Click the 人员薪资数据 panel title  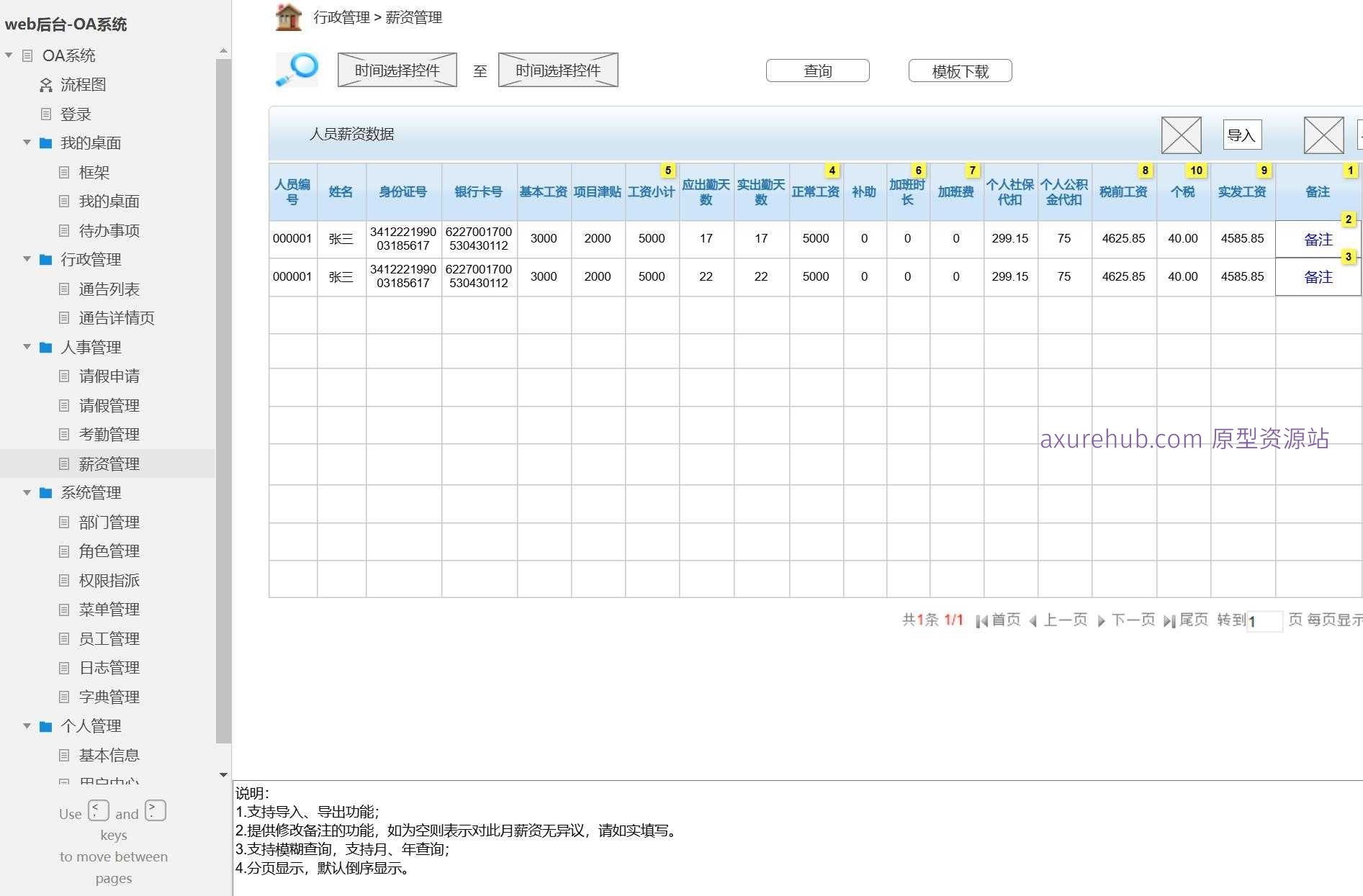(351, 134)
